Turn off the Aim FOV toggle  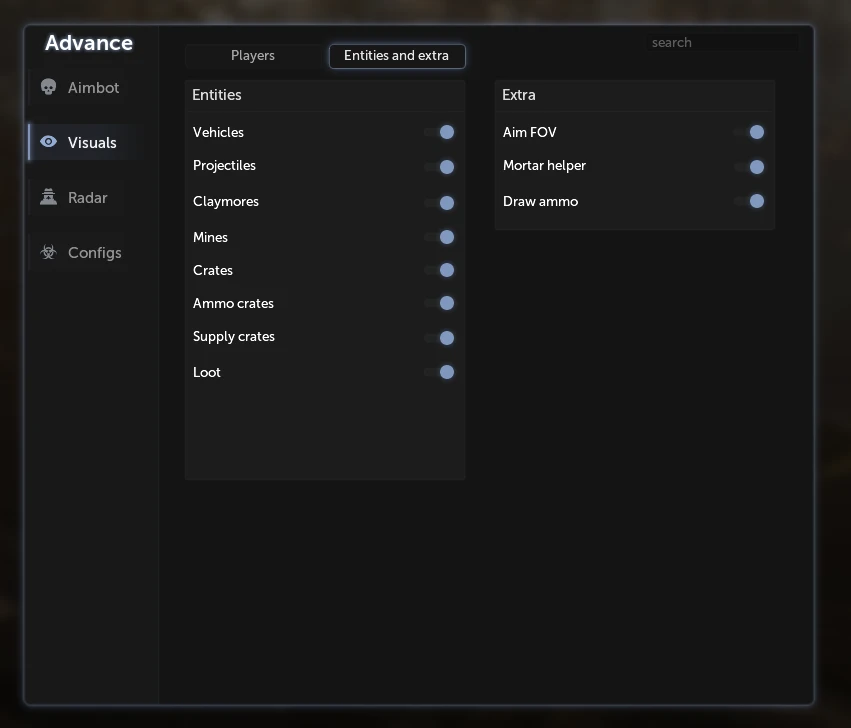coord(750,132)
